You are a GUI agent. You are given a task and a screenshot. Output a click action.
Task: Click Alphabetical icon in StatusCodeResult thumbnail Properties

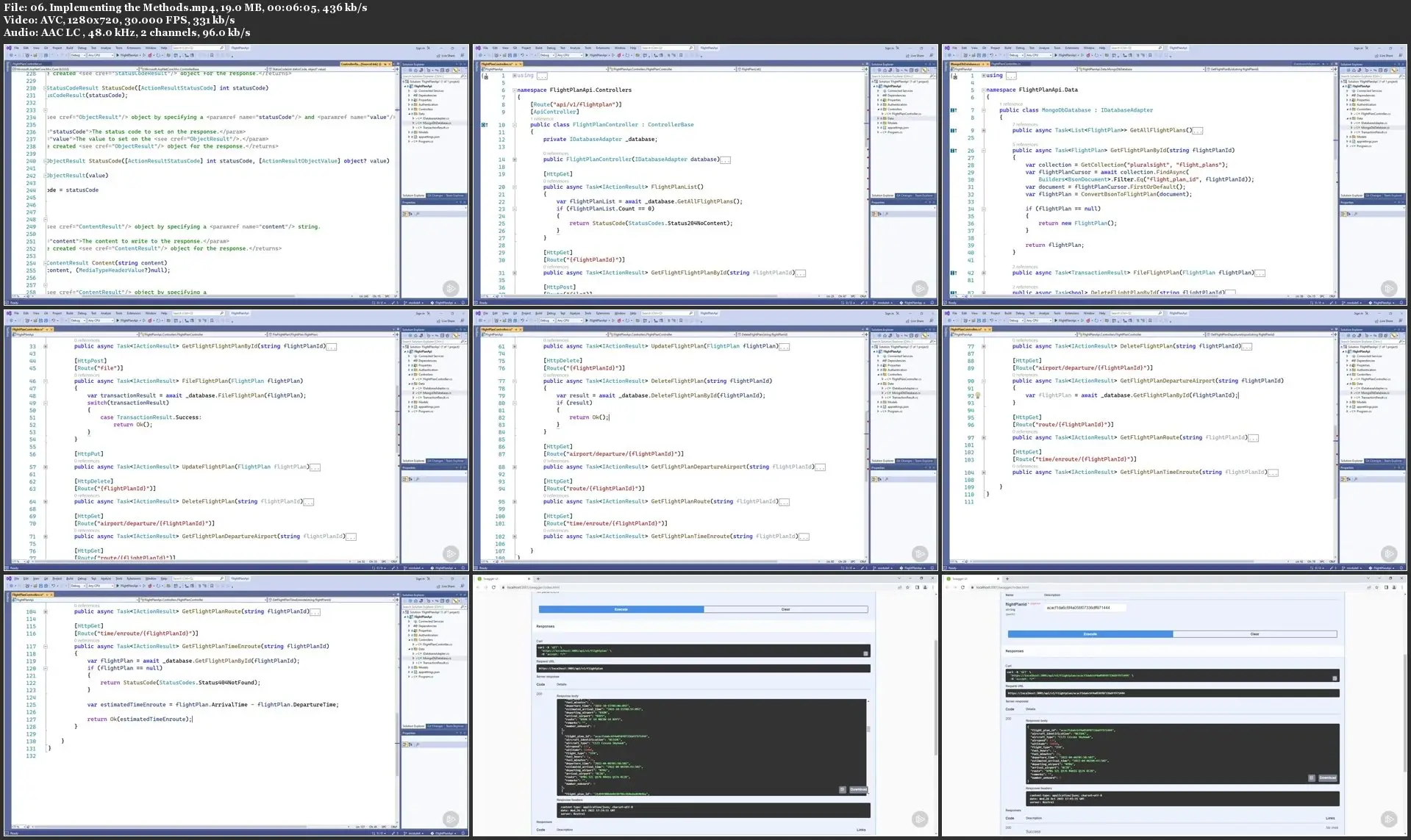pyautogui.click(x=410, y=214)
